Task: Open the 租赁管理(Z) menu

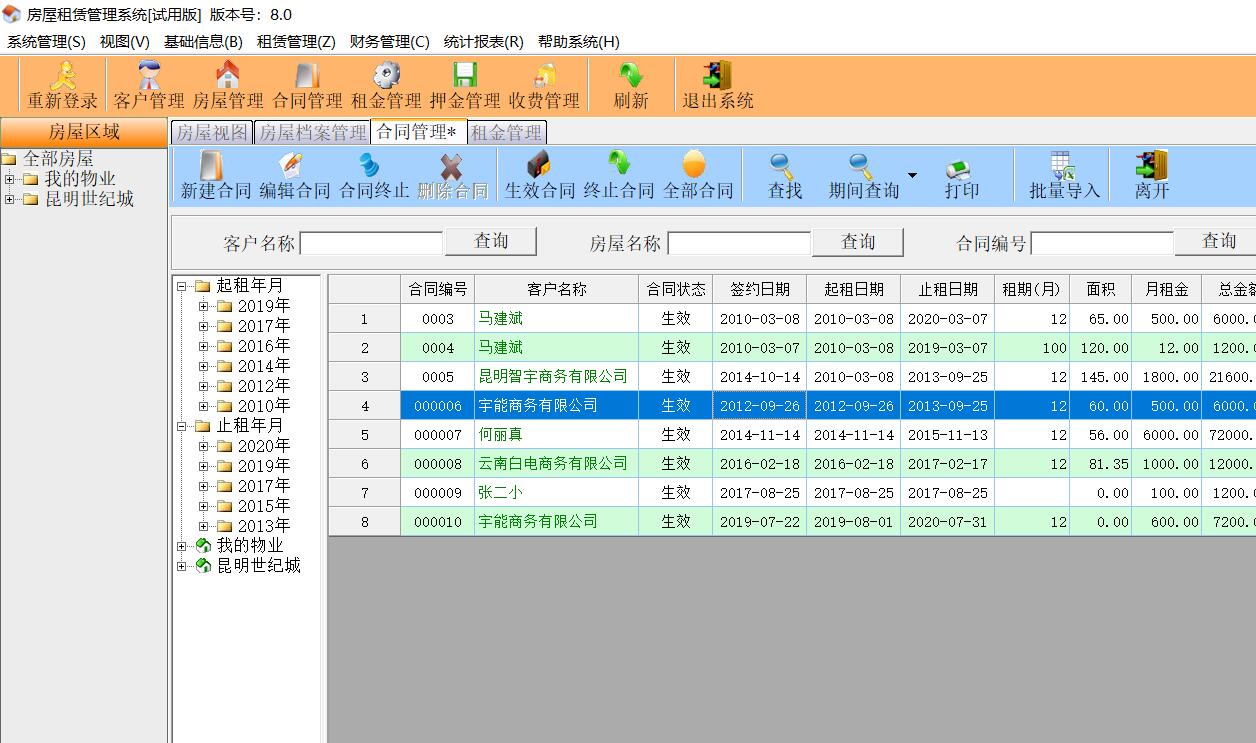Action: [296, 41]
